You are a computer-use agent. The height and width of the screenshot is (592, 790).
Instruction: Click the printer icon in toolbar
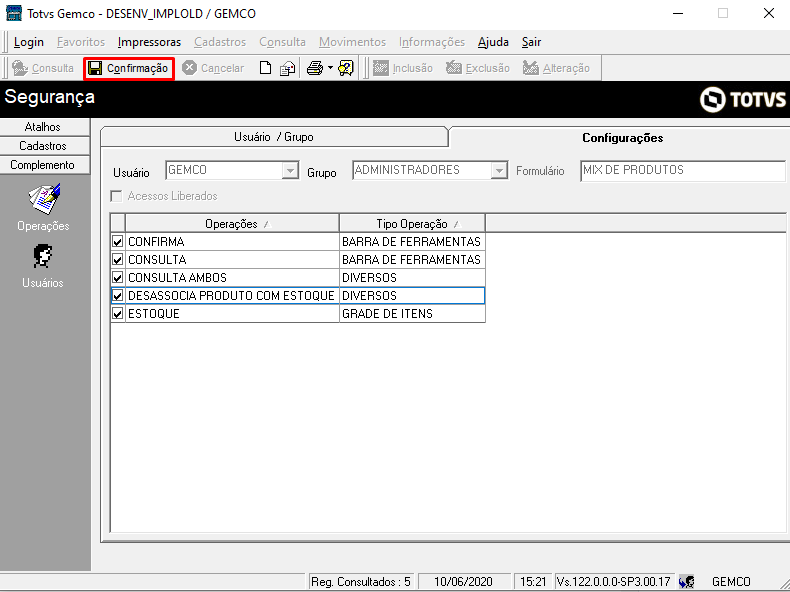click(315, 68)
